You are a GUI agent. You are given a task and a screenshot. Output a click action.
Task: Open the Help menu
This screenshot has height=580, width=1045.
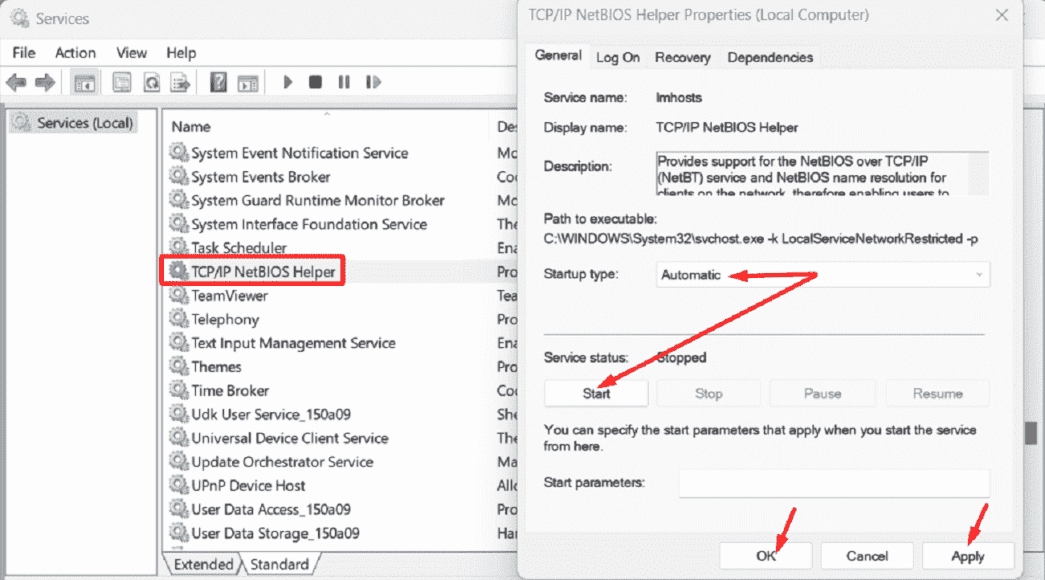(181, 53)
